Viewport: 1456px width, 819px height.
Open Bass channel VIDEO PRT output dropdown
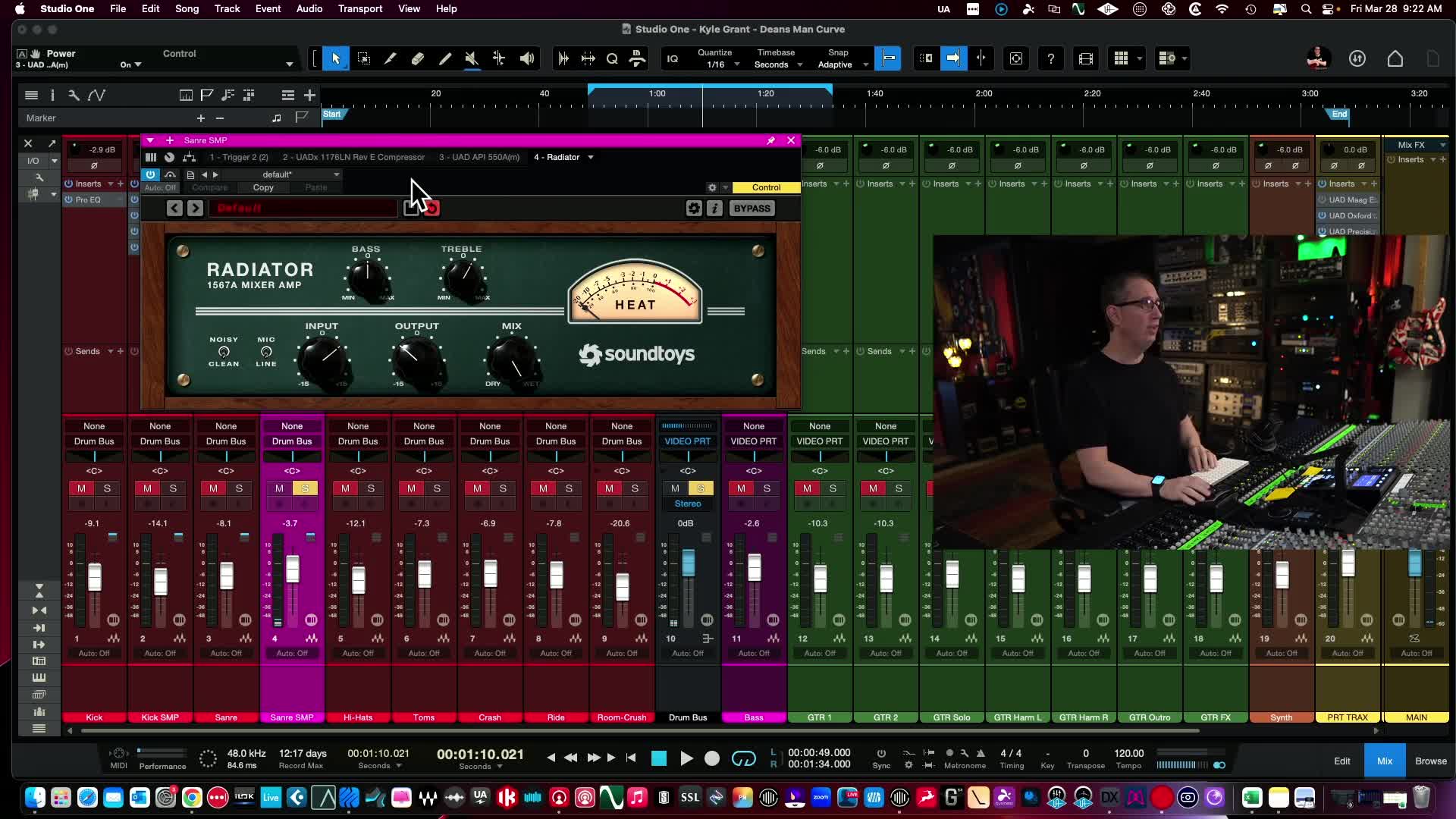[754, 441]
